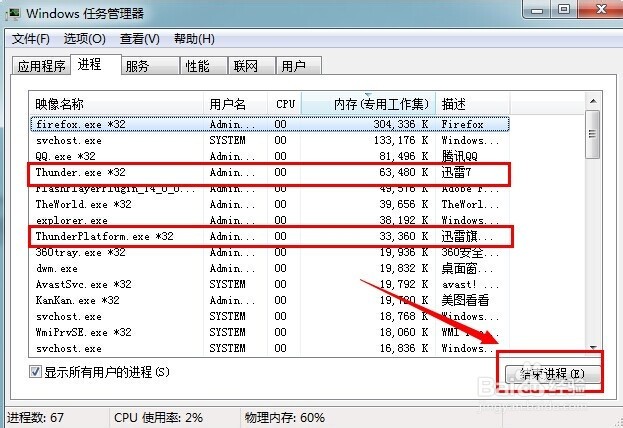Click the CPU 使用率: 2% status entry
This screenshot has height=428, width=623.
159,418
